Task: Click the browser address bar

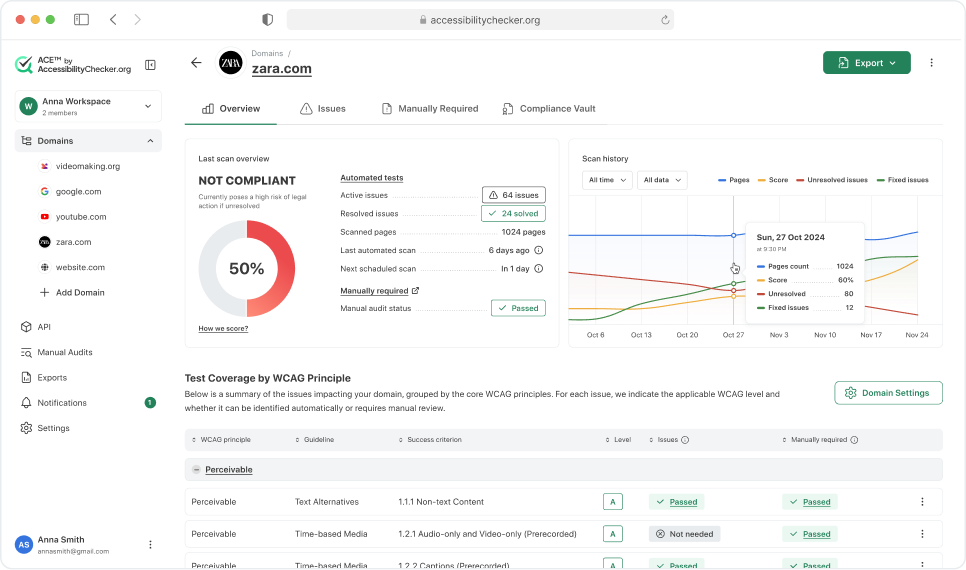Action: [480, 20]
